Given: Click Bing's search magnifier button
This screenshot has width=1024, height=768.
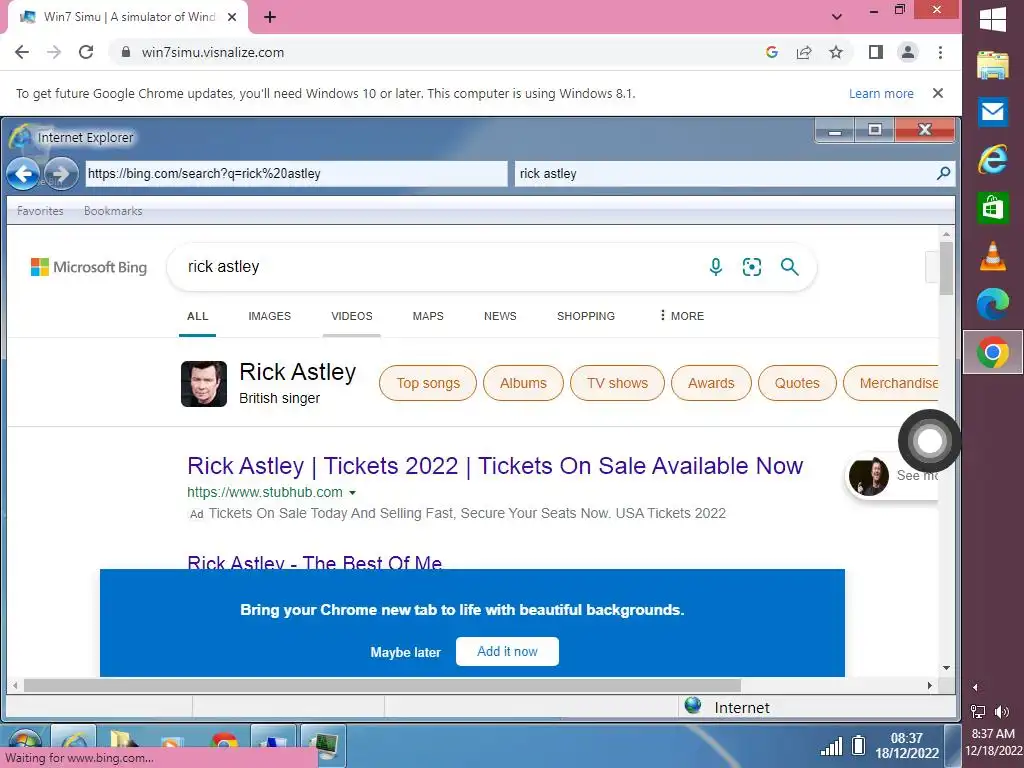Looking at the screenshot, I should coord(790,266).
